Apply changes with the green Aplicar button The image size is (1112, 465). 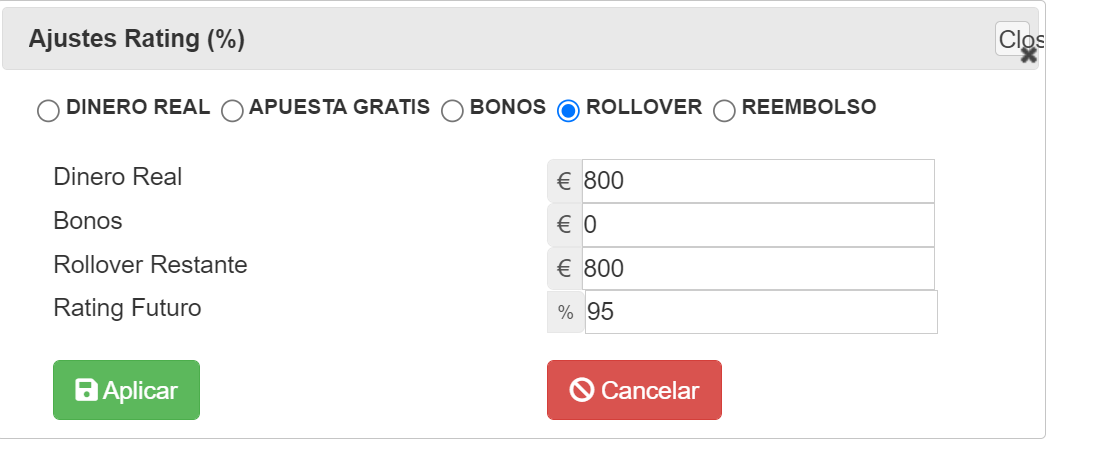pyautogui.click(x=126, y=390)
